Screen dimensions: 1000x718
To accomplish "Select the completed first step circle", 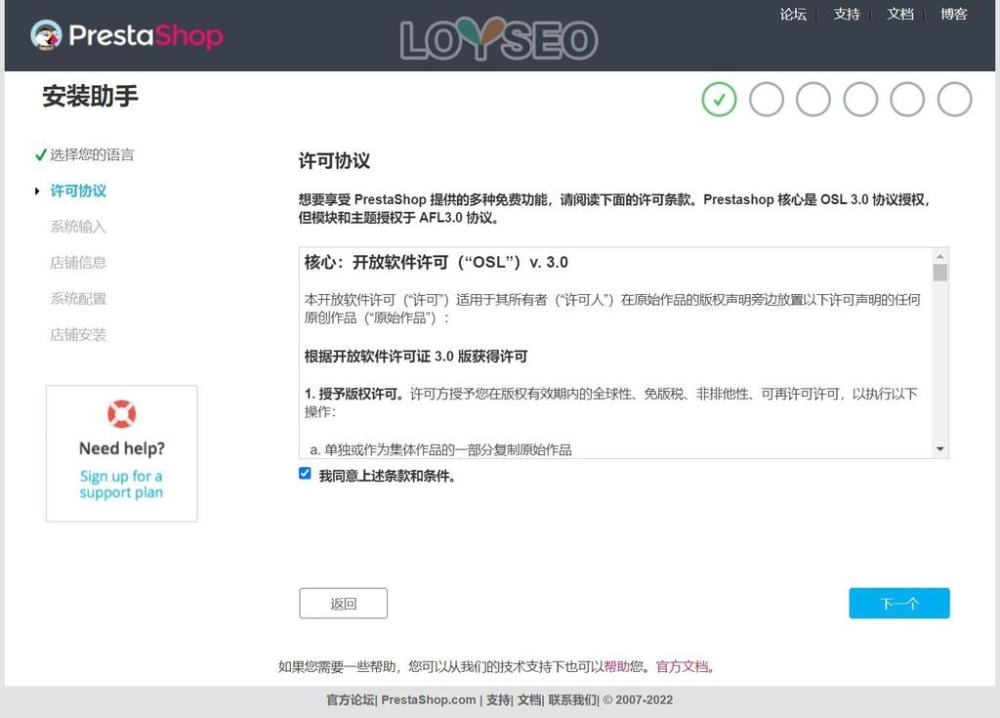I will tap(719, 99).
